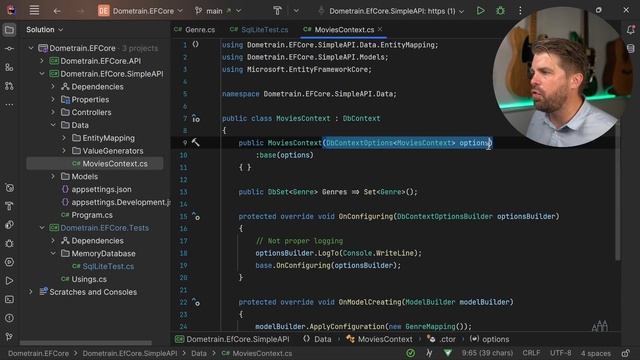Click the CRLF line separator indicator

pos(531,353)
